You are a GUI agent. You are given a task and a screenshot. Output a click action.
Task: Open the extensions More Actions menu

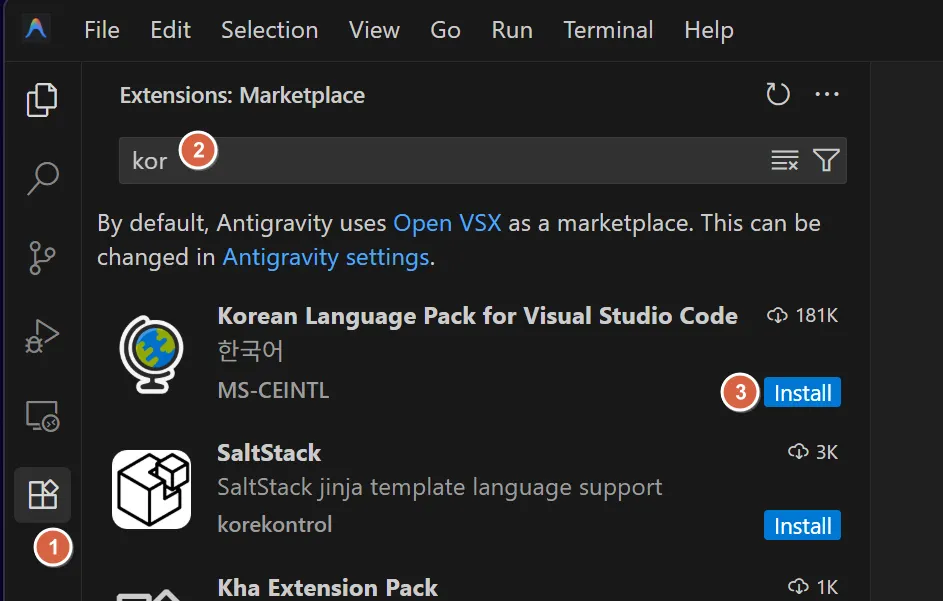(827, 94)
